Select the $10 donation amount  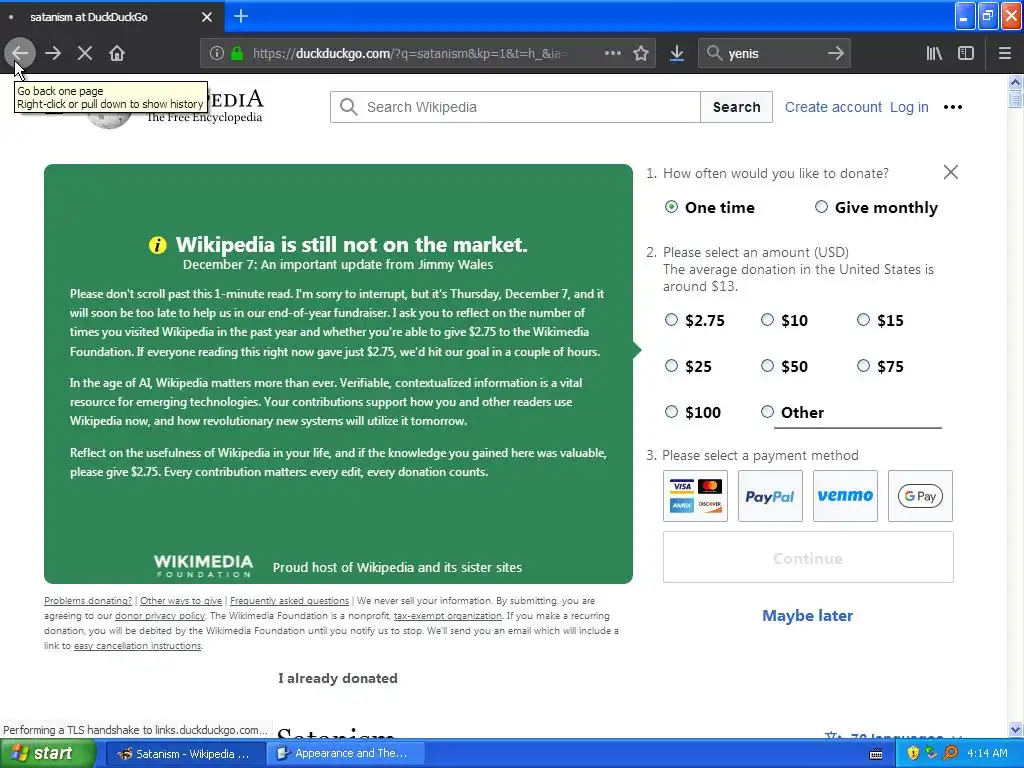click(767, 320)
